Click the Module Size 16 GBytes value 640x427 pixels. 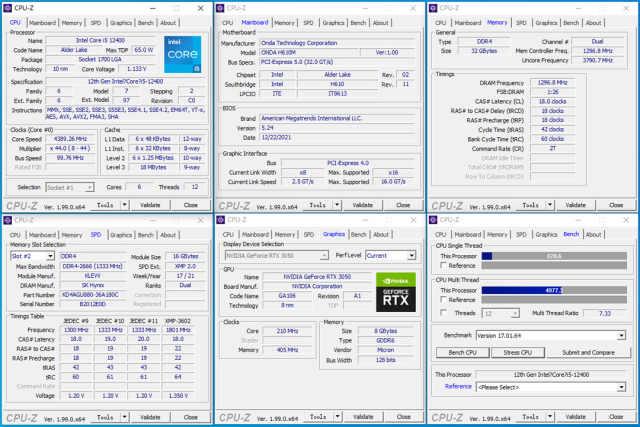pyautogui.click(x=186, y=256)
